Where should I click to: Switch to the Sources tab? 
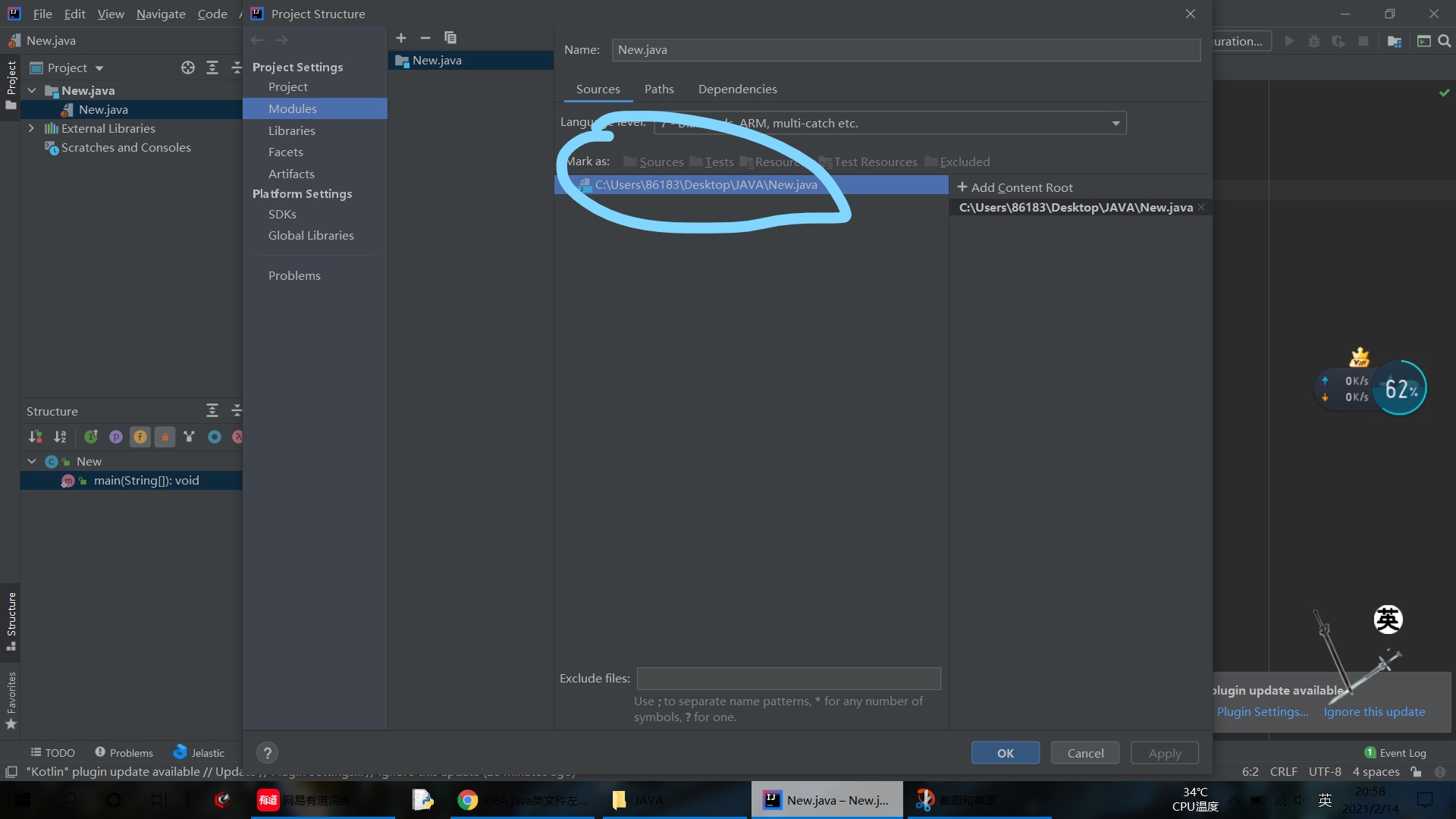pyautogui.click(x=598, y=89)
